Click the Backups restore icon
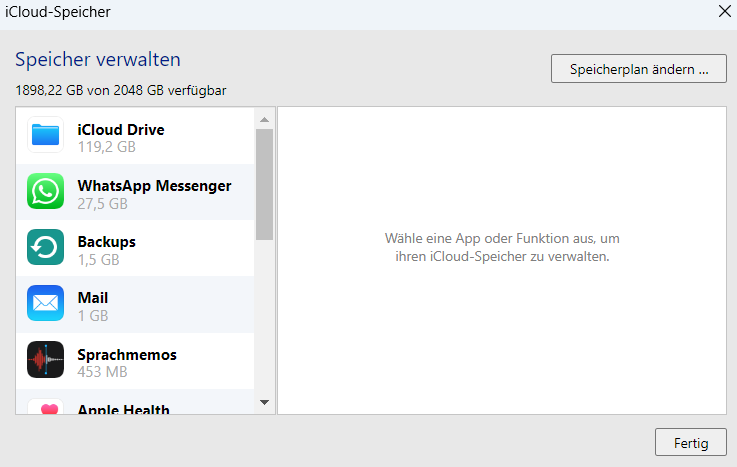This screenshot has height=467, width=737. coord(45,247)
